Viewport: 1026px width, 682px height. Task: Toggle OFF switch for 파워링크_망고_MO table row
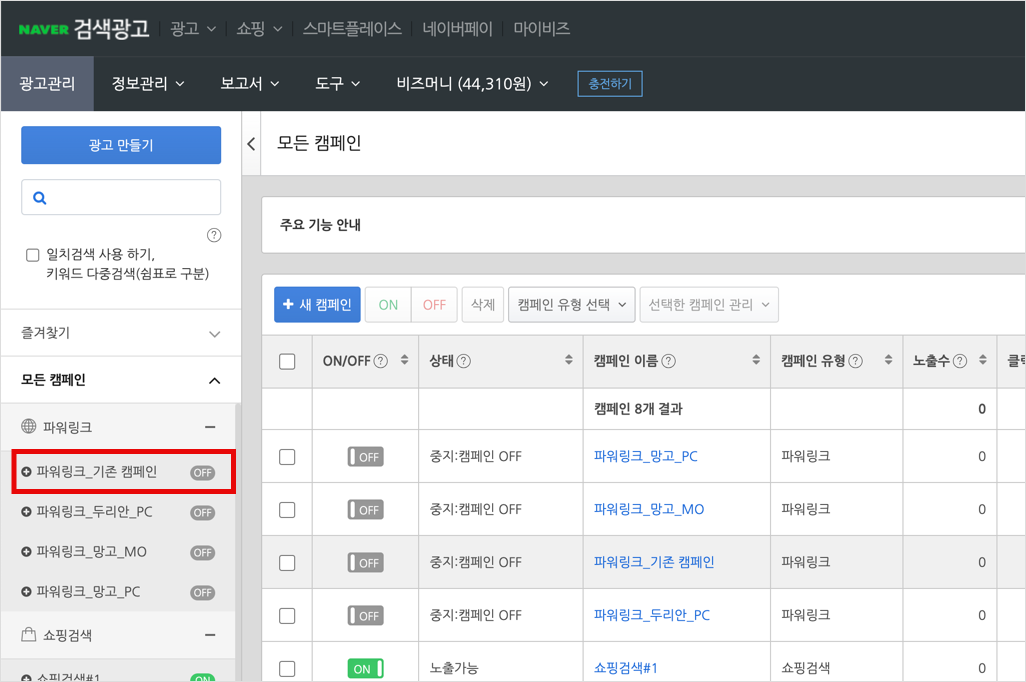tap(366, 510)
